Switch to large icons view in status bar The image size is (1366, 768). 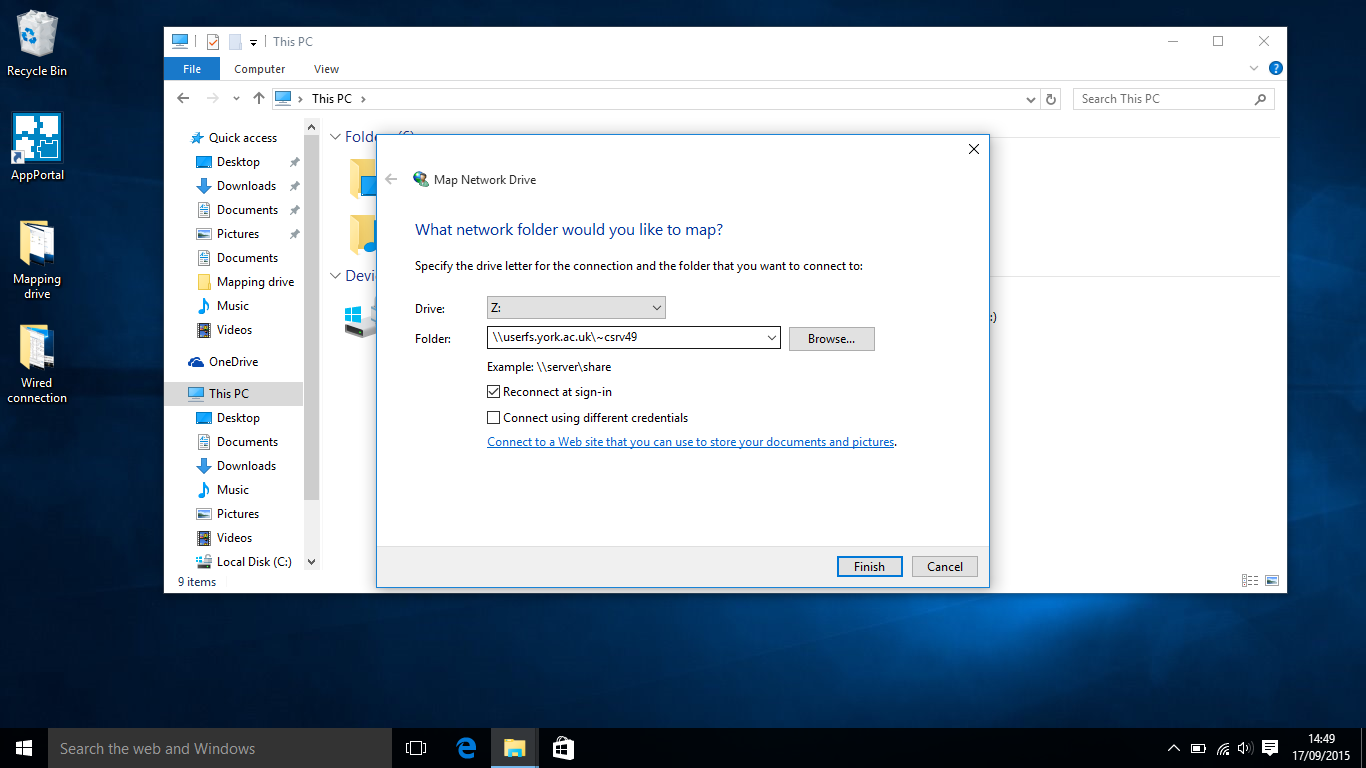pyautogui.click(x=1272, y=581)
